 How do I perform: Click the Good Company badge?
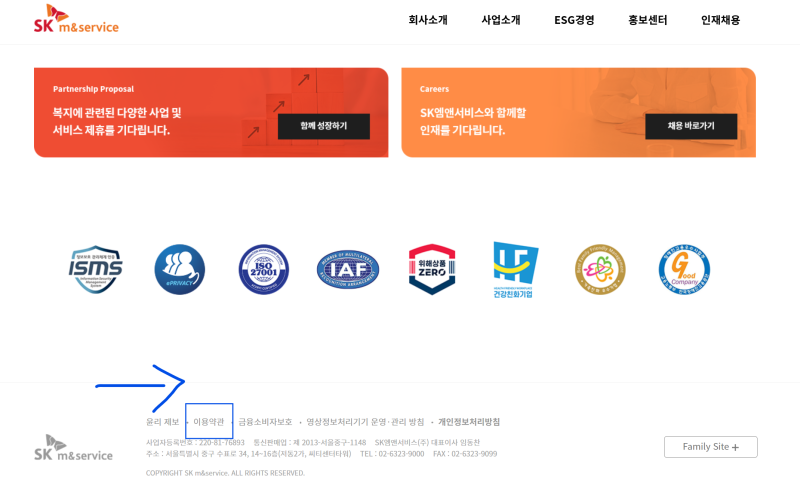coord(684,269)
